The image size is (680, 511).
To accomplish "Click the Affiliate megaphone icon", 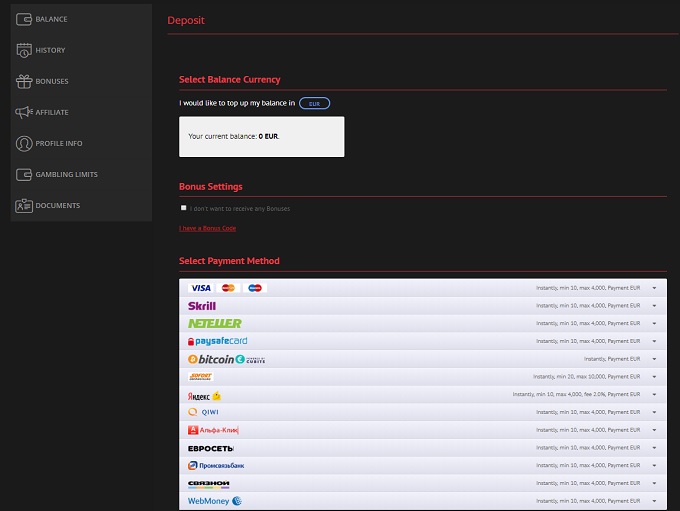I will pos(24,112).
